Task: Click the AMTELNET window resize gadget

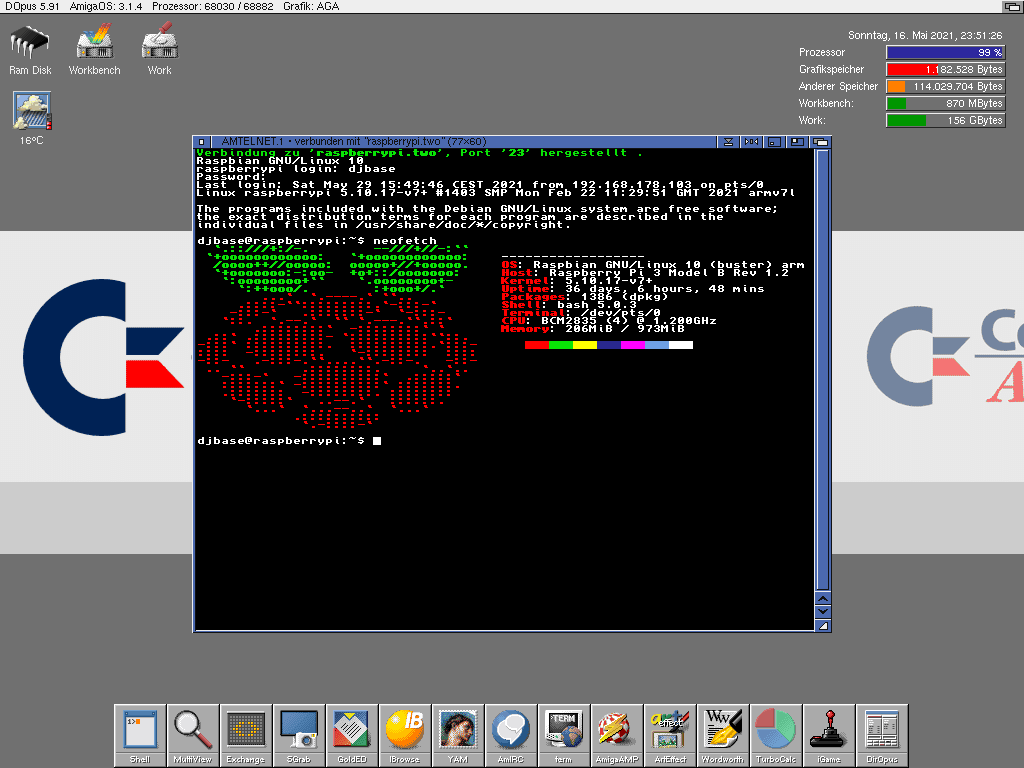Action: click(823, 626)
